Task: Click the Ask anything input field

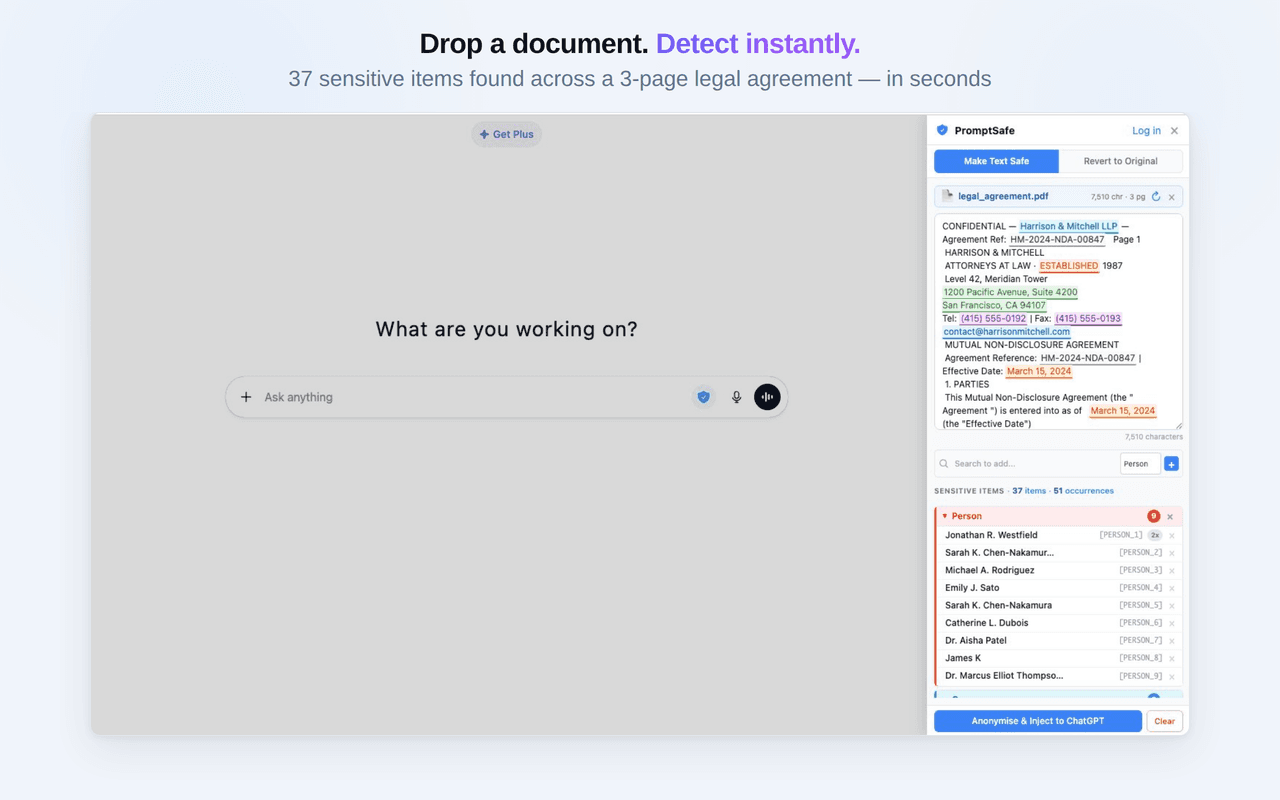Action: [x=450, y=397]
